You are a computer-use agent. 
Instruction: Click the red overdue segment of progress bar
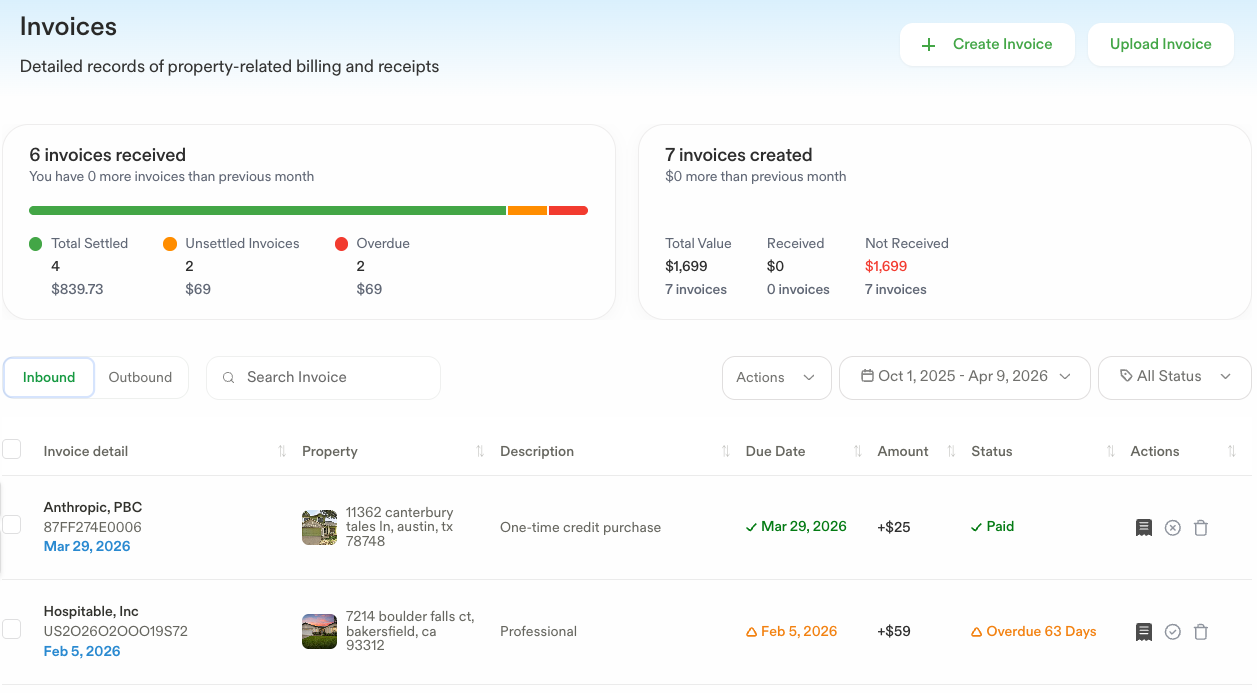[x=568, y=211]
